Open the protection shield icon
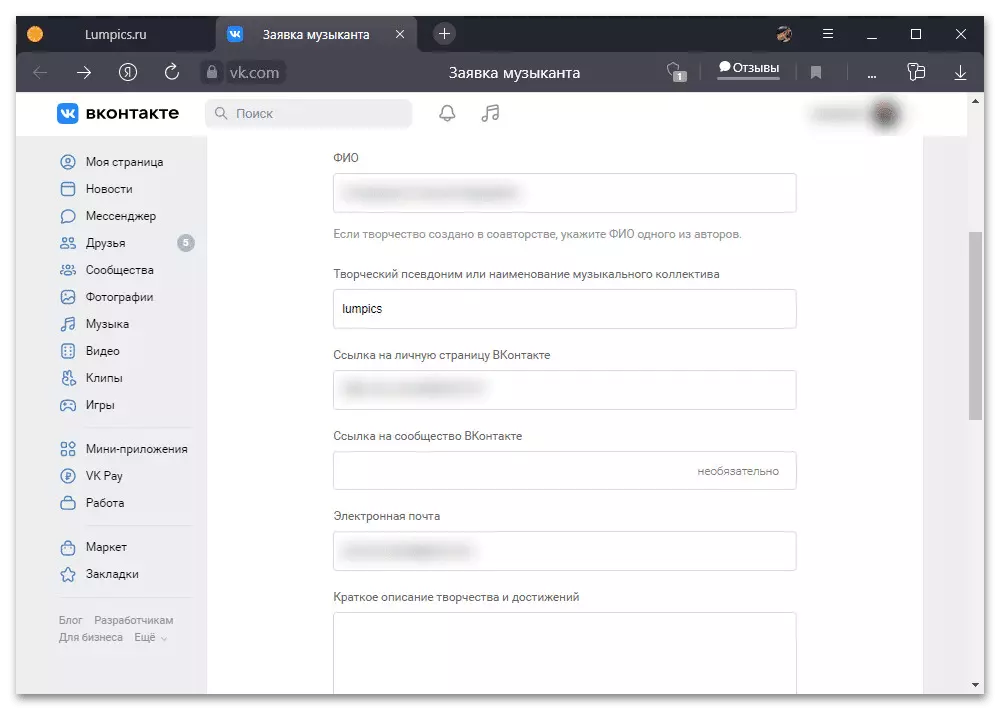Screen dimensions: 1000x710 [x=675, y=71]
